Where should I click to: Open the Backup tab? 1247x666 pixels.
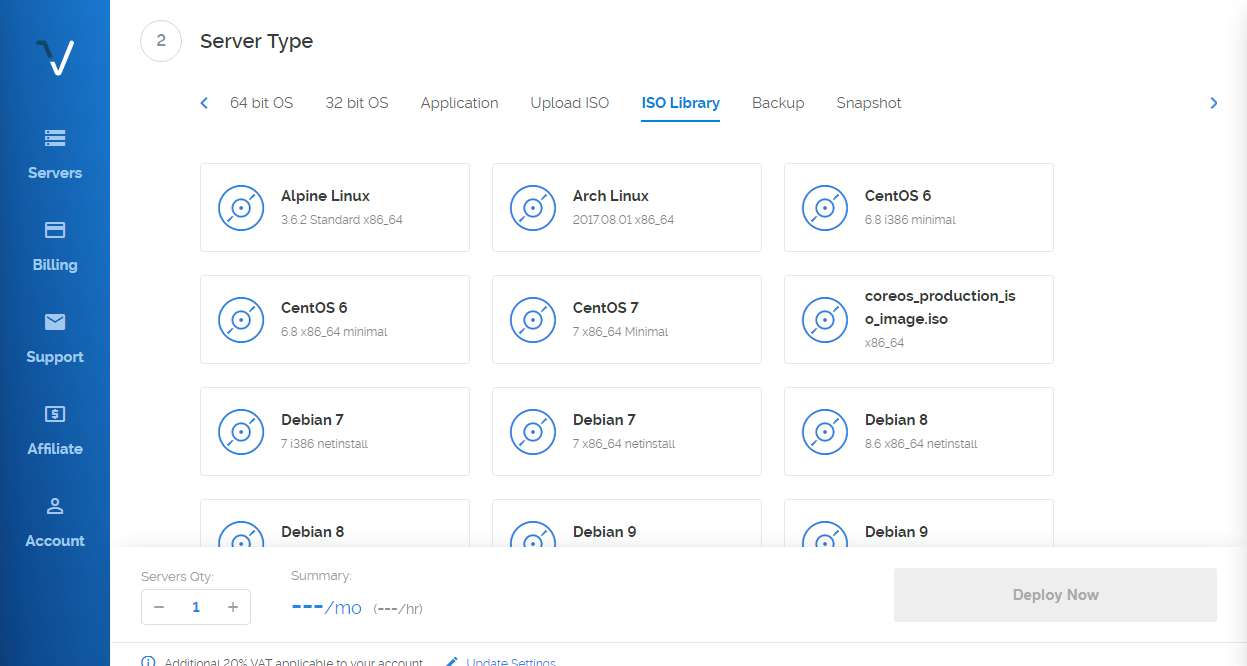(x=778, y=103)
